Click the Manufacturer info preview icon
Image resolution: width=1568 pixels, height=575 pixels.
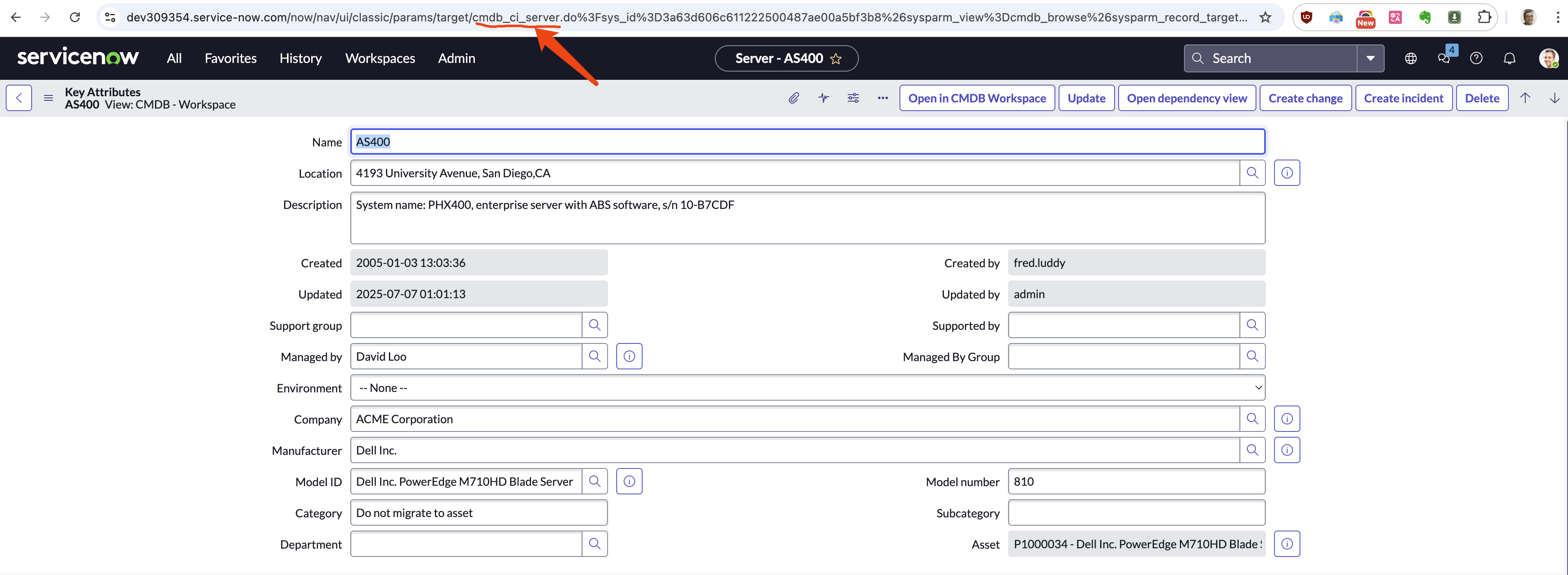1286,450
